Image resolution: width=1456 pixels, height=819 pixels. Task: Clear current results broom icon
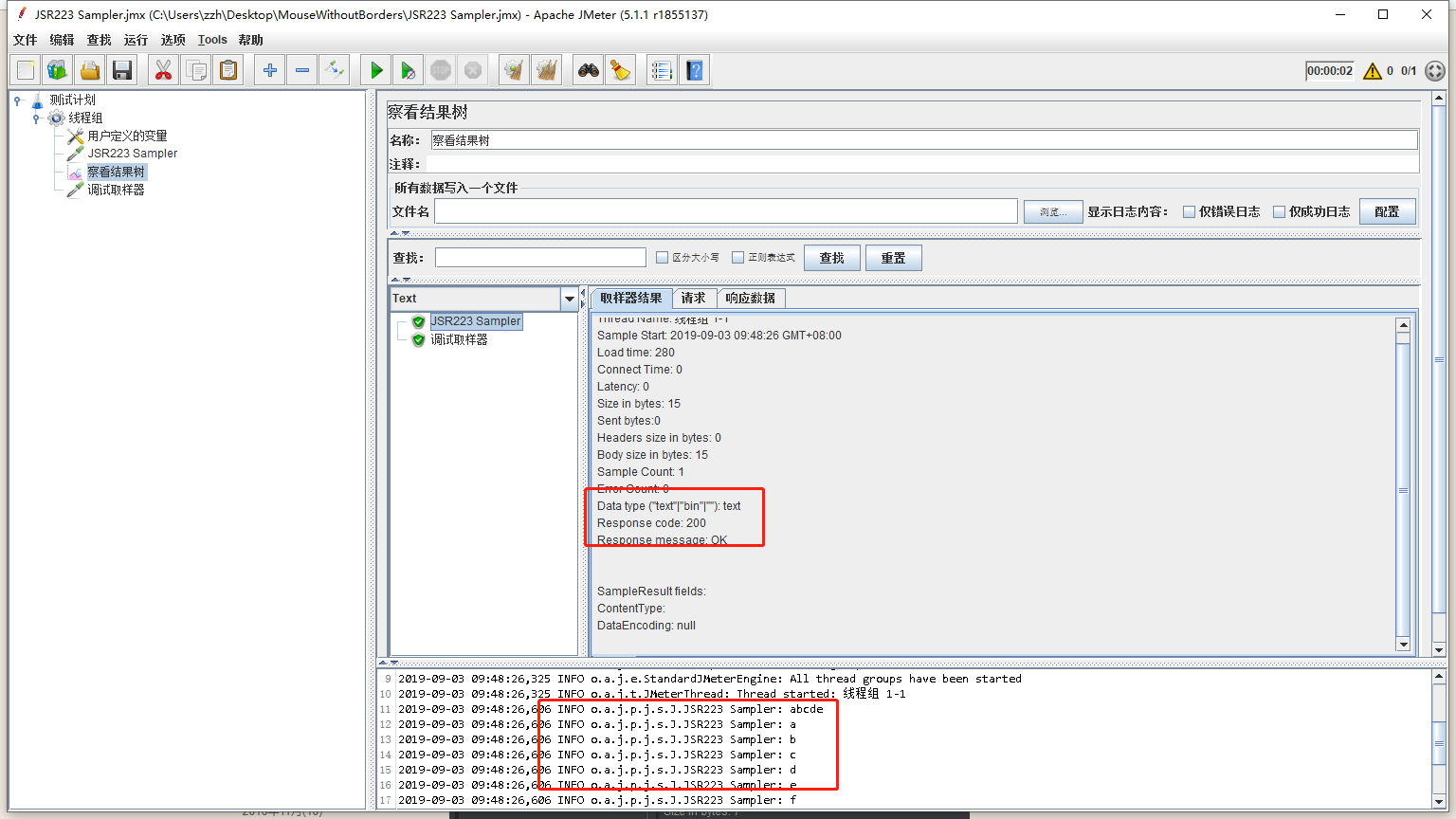tap(515, 70)
